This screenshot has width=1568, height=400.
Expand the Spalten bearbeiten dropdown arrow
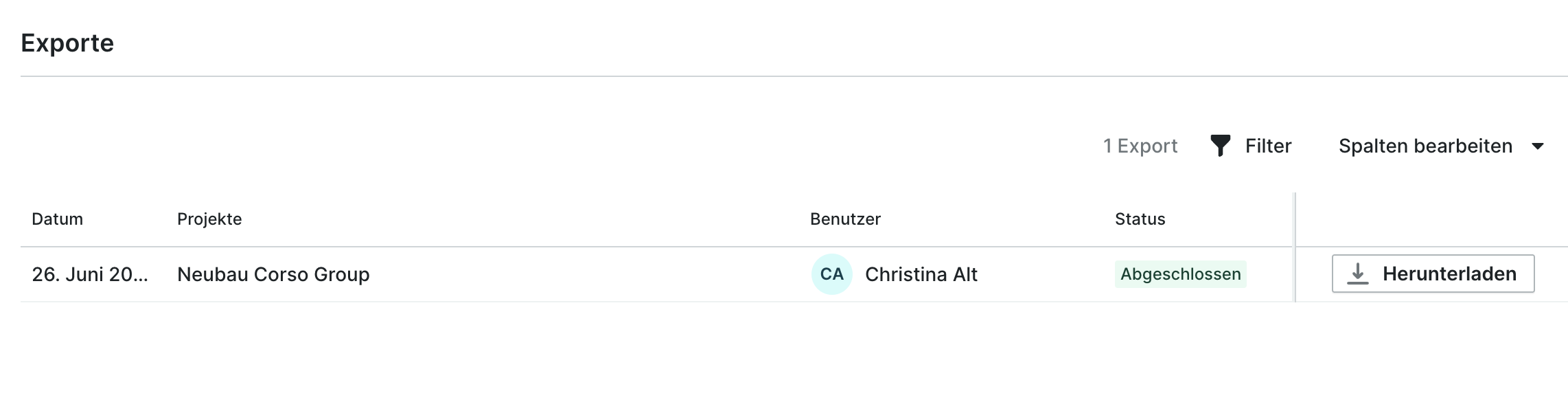coord(1538,146)
